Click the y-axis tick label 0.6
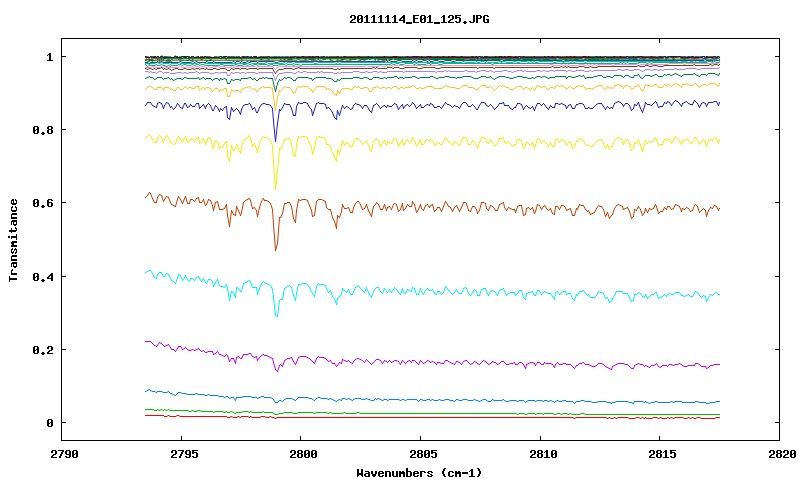 point(43,203)
